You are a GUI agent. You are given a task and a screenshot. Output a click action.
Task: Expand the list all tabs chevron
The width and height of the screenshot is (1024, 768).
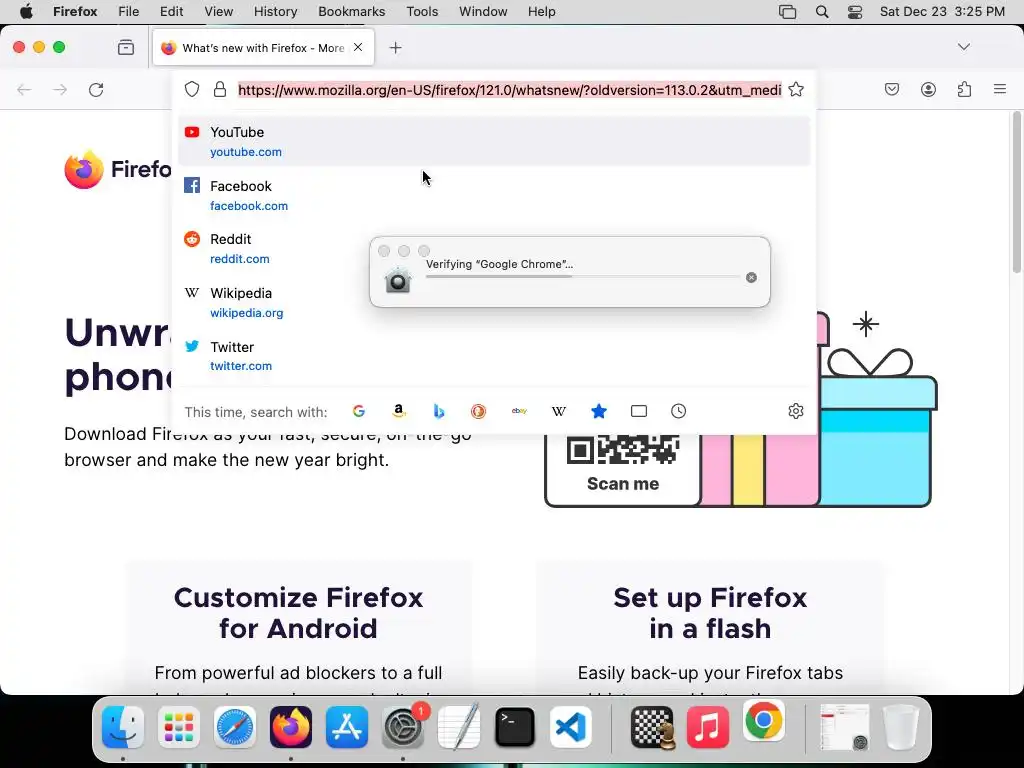(x=963, y=47)
